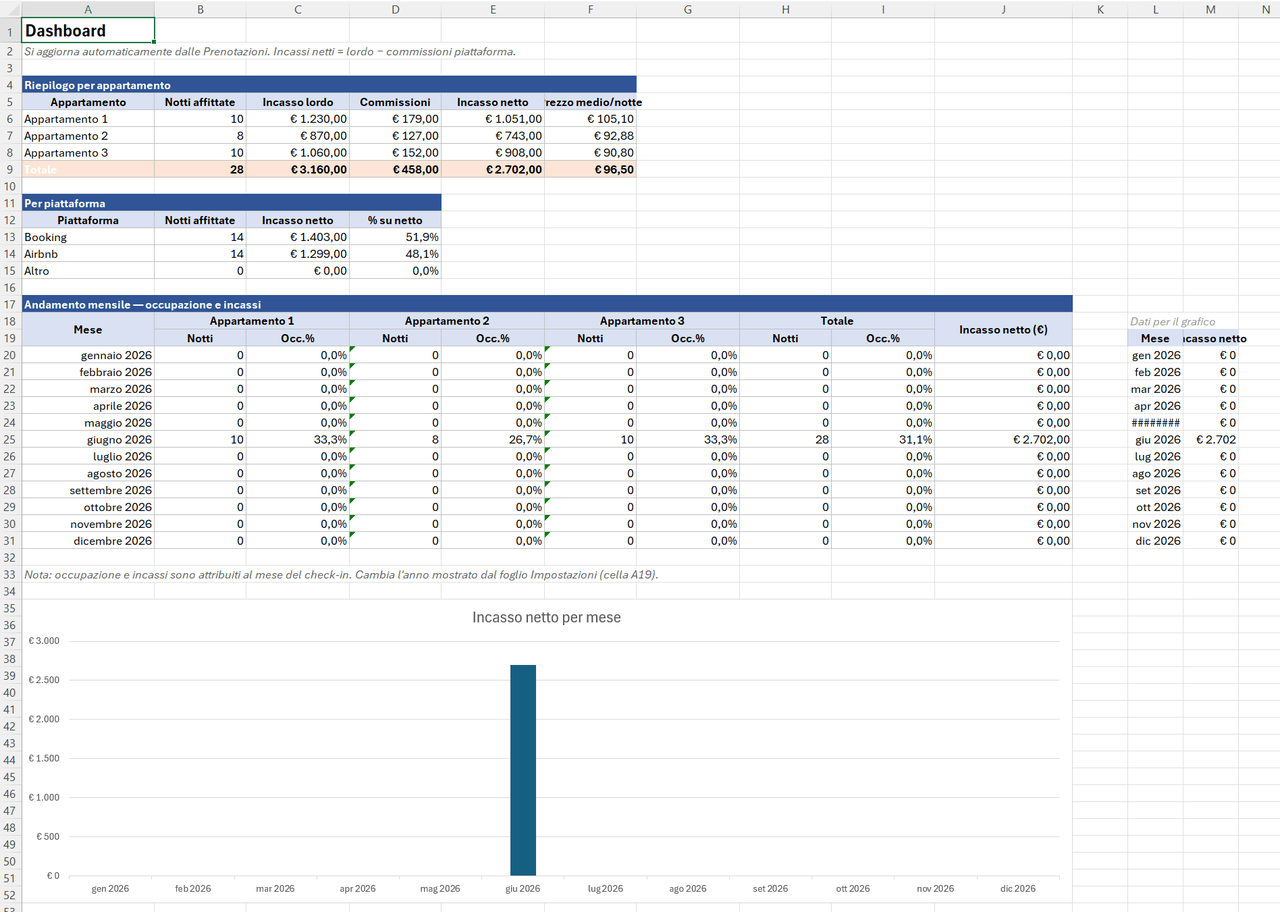Image resolution: width=1280 pixels, height=912 pixels.
Task: Select the € 3.160,00 total gross cell
Action: (300, 170)
